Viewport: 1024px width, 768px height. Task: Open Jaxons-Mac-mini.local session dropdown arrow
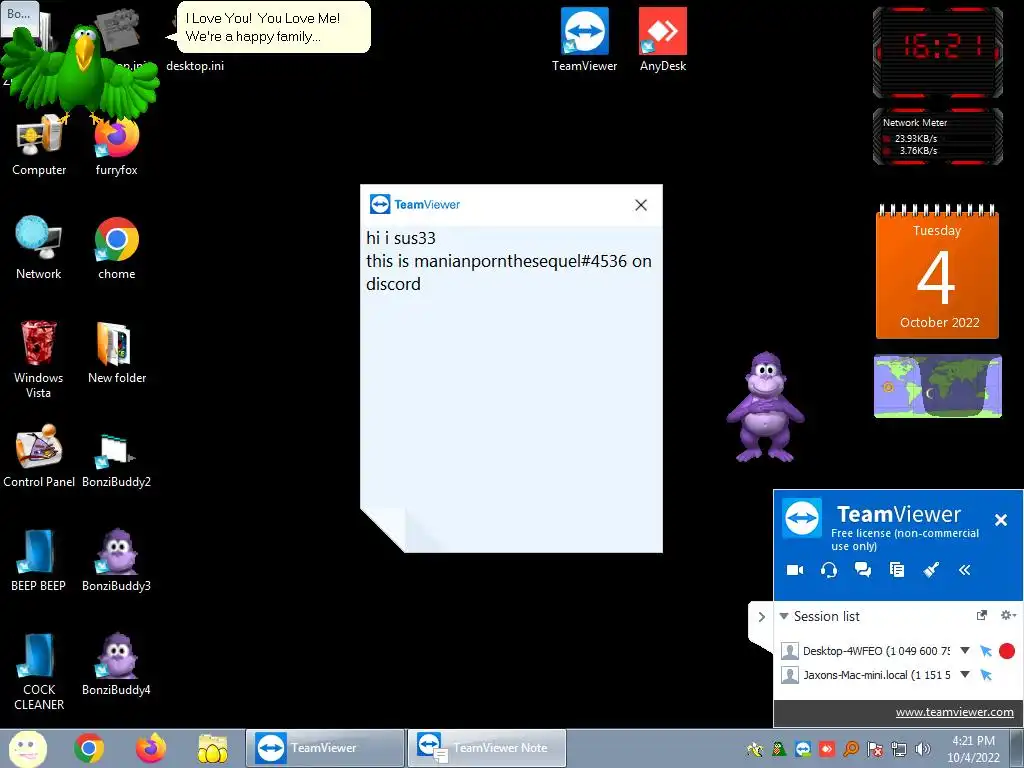coord(965,675)
